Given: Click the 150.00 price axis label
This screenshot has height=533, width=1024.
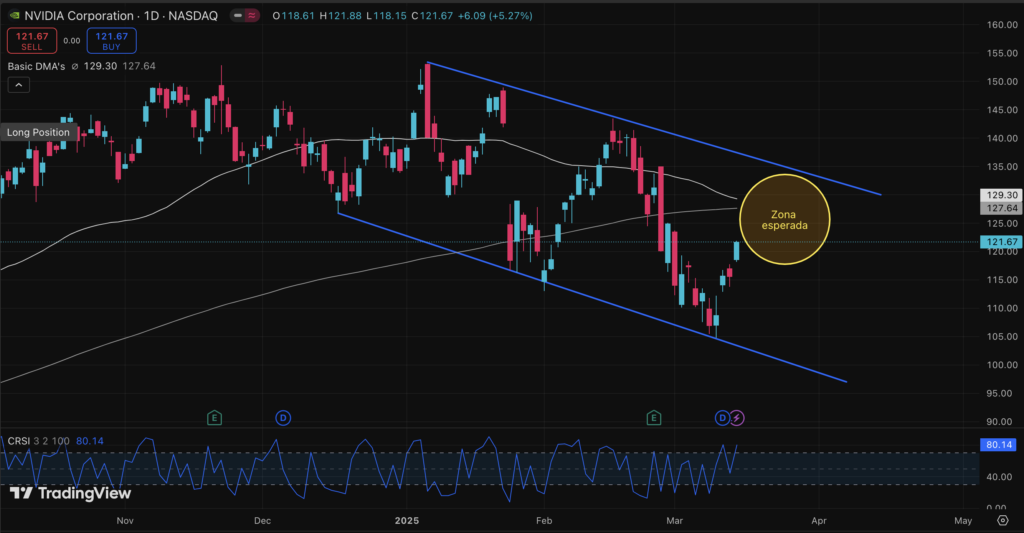Looking at the screenshot, I should click(1002, 82).
